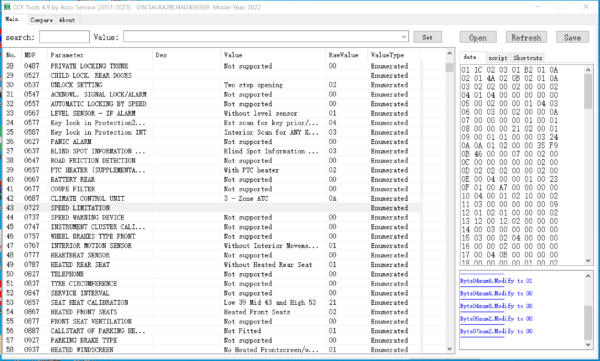The image size is (600, 361).
Task: Sort by the MDF column header
Action: pyautogui.click(x=34, y=55)
